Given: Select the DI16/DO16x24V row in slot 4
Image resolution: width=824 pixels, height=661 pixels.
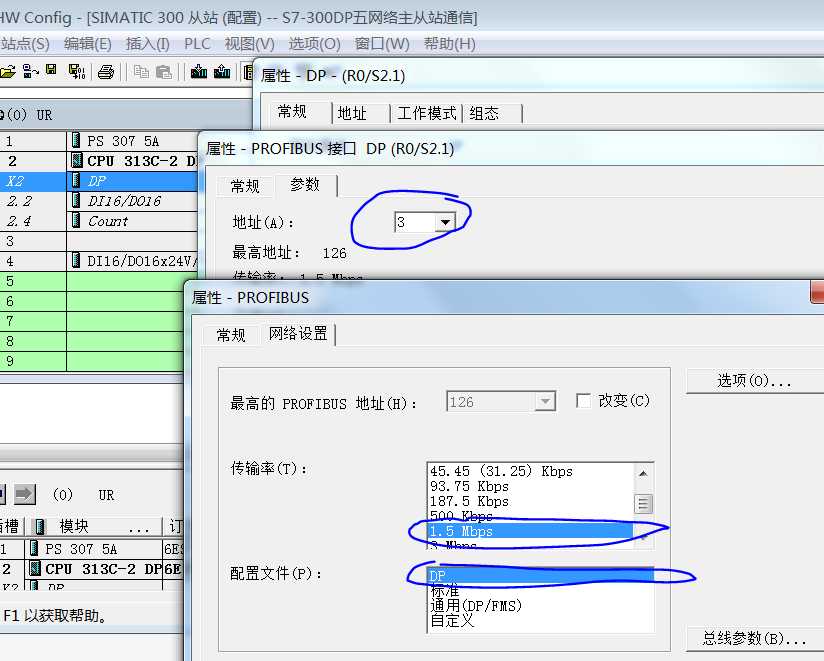Looking at the screenshot, I should 99,261.
